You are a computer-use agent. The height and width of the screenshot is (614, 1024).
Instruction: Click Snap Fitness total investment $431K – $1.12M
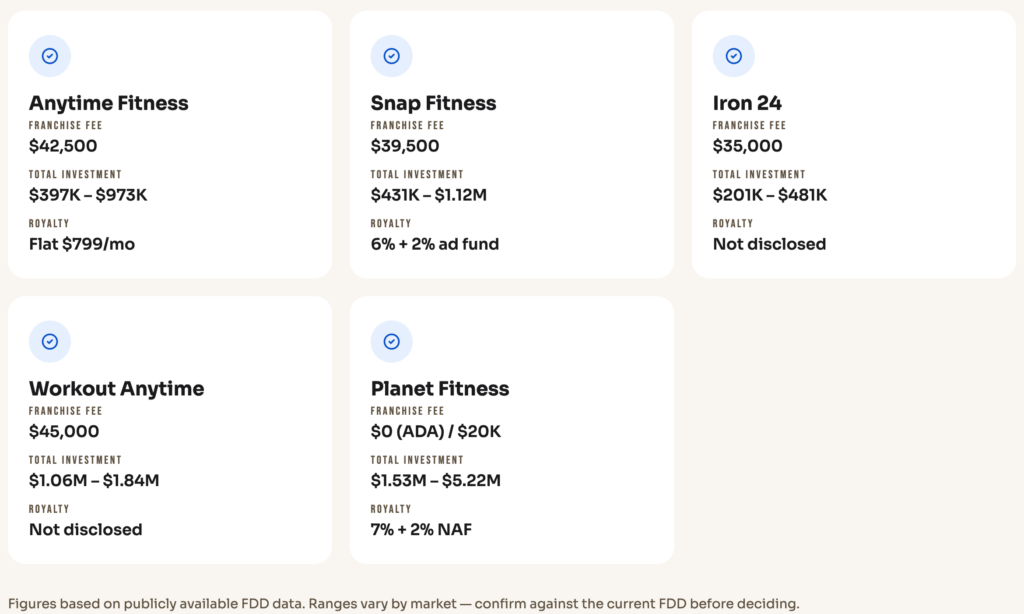click(428, 195)
